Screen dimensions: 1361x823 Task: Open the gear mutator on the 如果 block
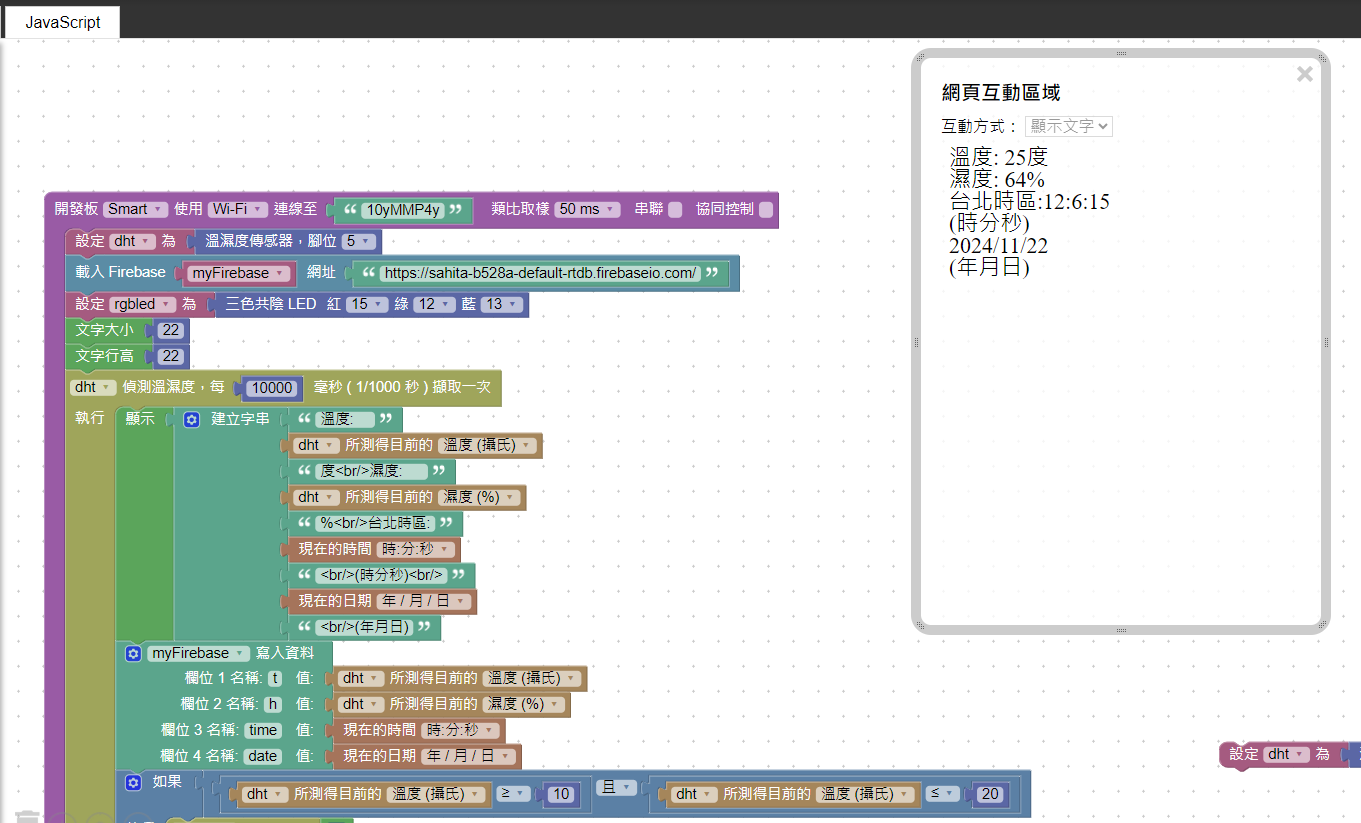tap(133, 782)
